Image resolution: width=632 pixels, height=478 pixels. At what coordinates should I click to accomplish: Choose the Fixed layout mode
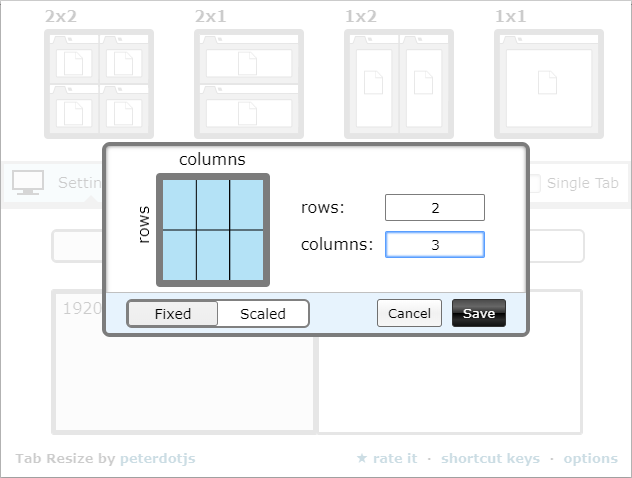pyautogui.click(x=173, y=314)
